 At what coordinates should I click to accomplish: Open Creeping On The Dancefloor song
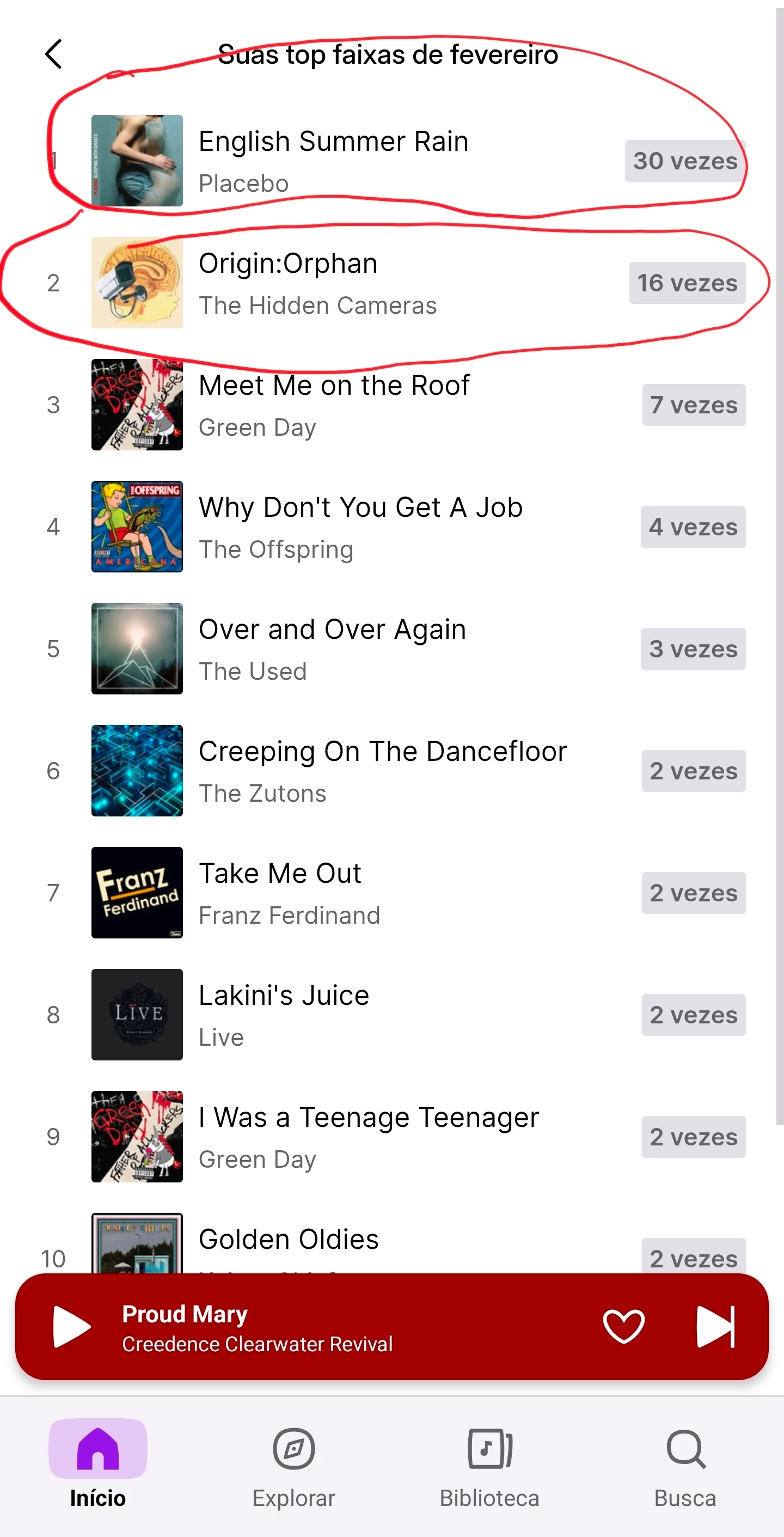[382, 752]
